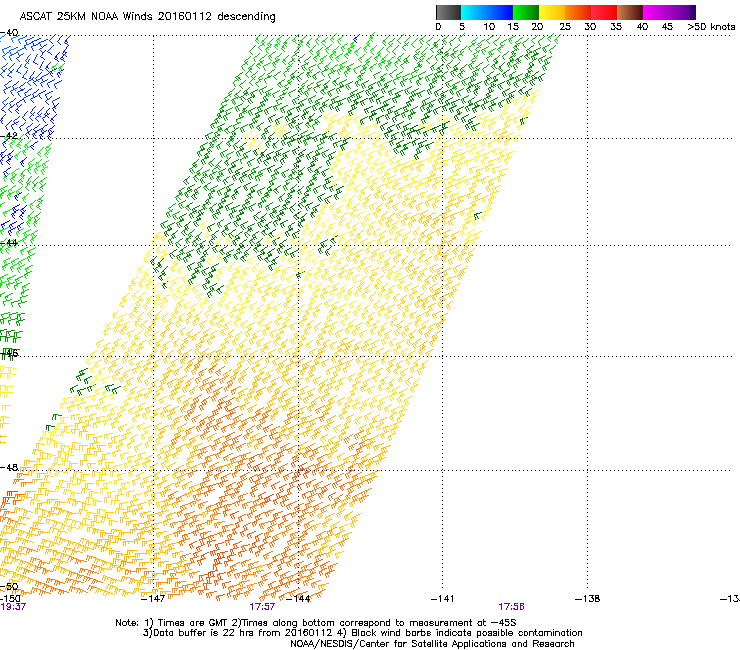Click the '-50' latitude label
This screenshot has width=740, height=650.
[x=9, y=587]
